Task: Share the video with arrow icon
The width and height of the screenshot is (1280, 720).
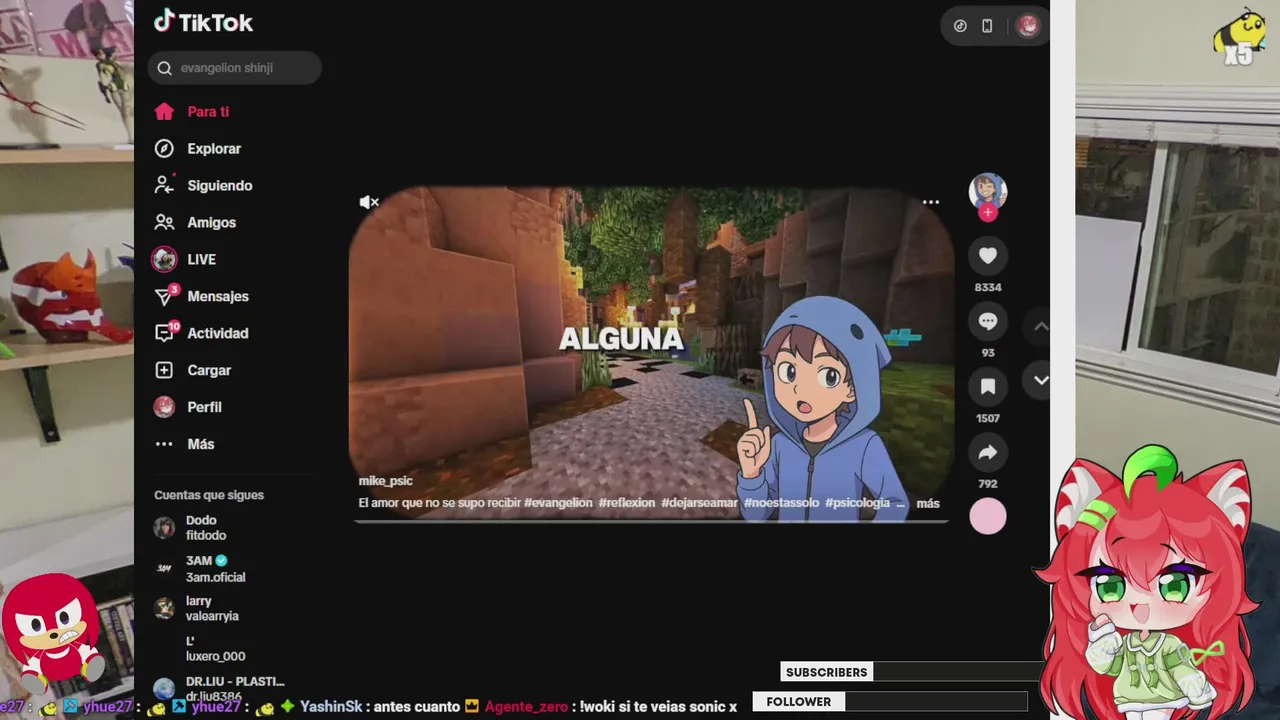Action: [x=988, y=453]
